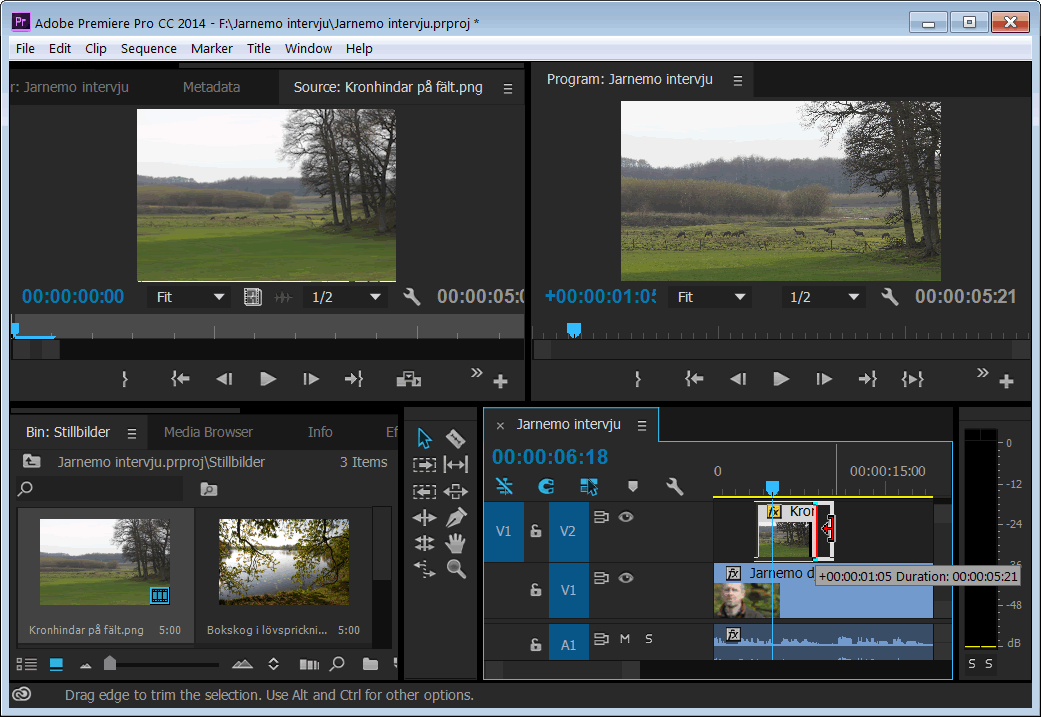Add a marker in the timeline

pyautogui.click(x=632, y=487)
